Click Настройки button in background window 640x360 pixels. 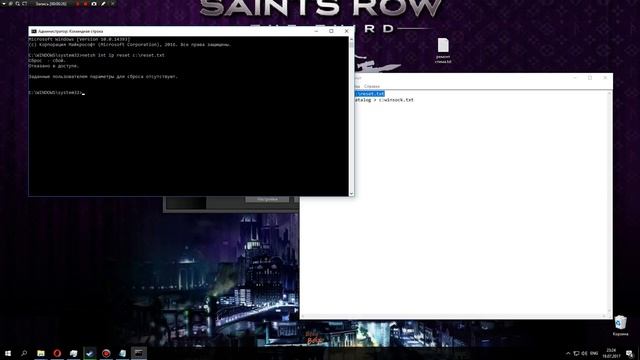[x=267, y=199]
